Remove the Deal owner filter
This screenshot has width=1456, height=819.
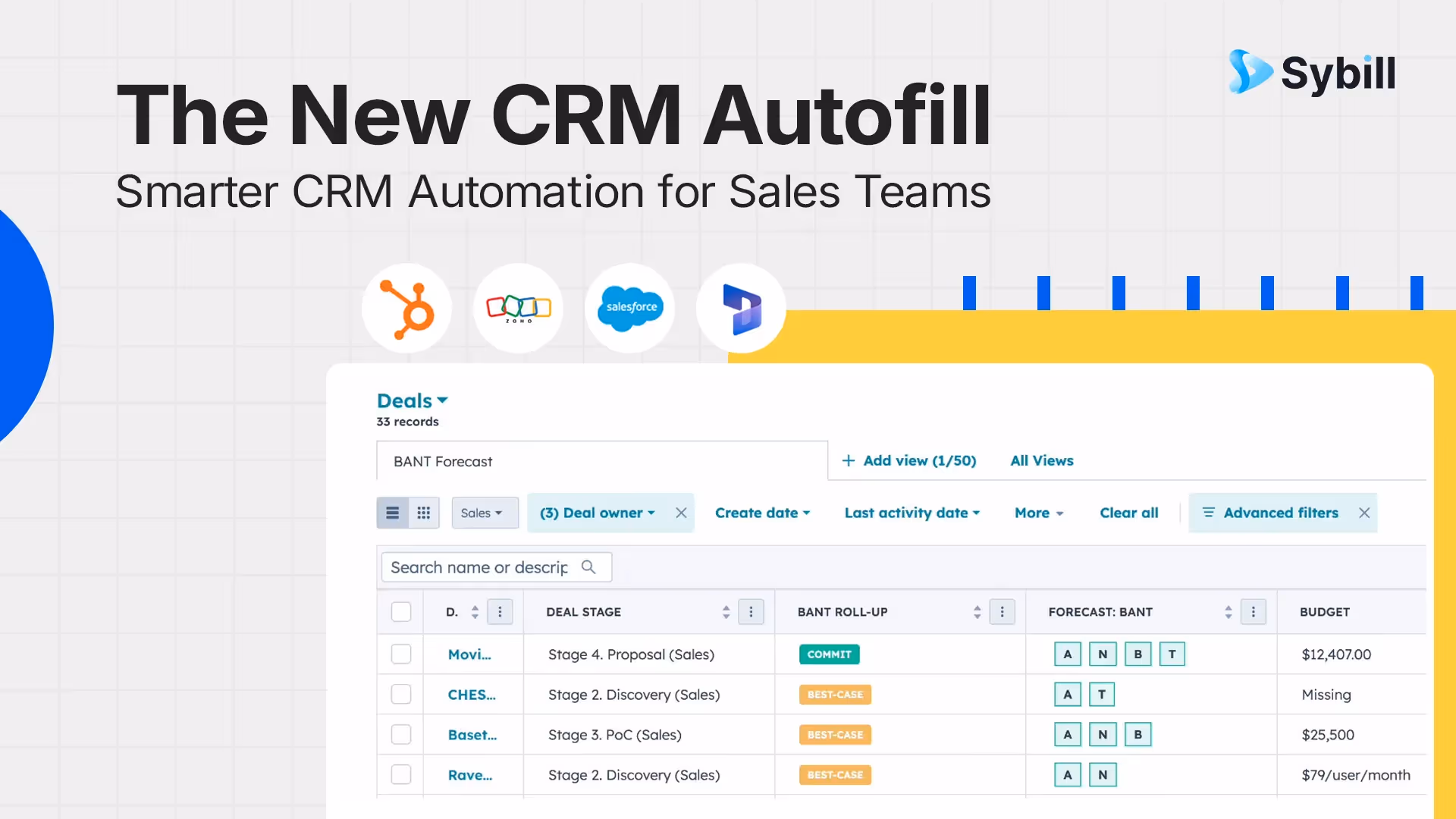coord(681,513)
